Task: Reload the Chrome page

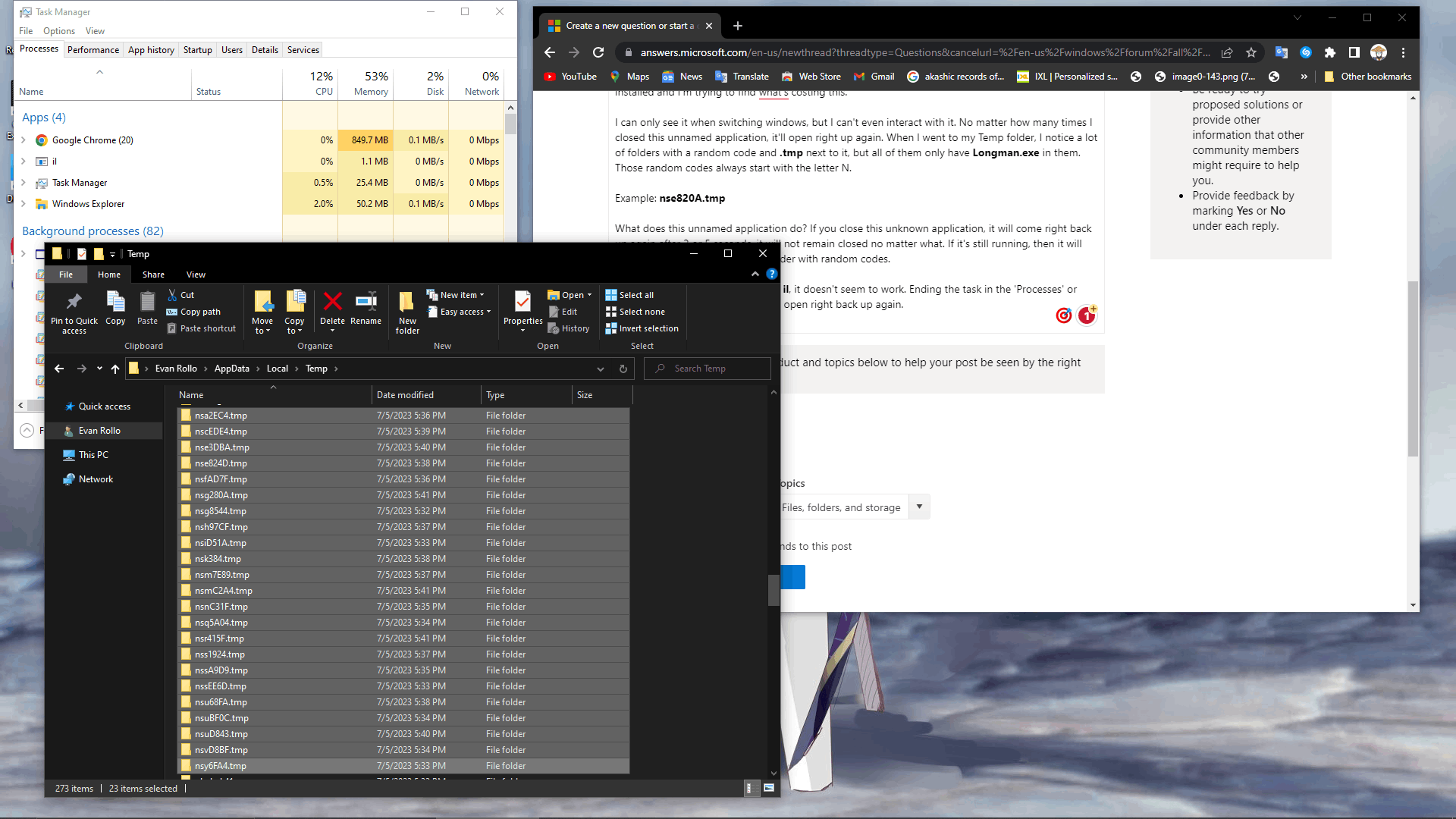Action: (x=598, y=52)
